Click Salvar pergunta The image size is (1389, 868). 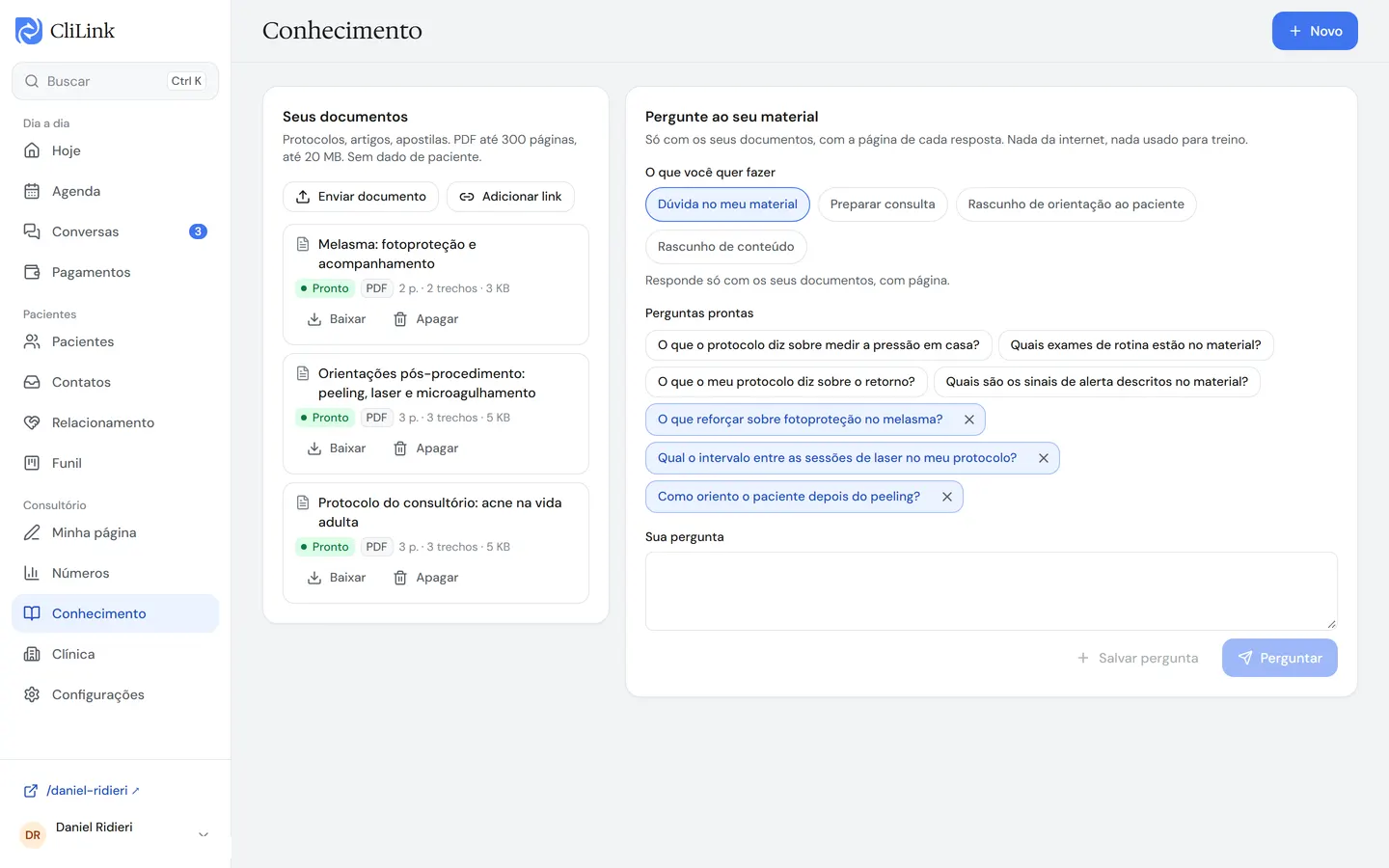tap(1137, 658)
